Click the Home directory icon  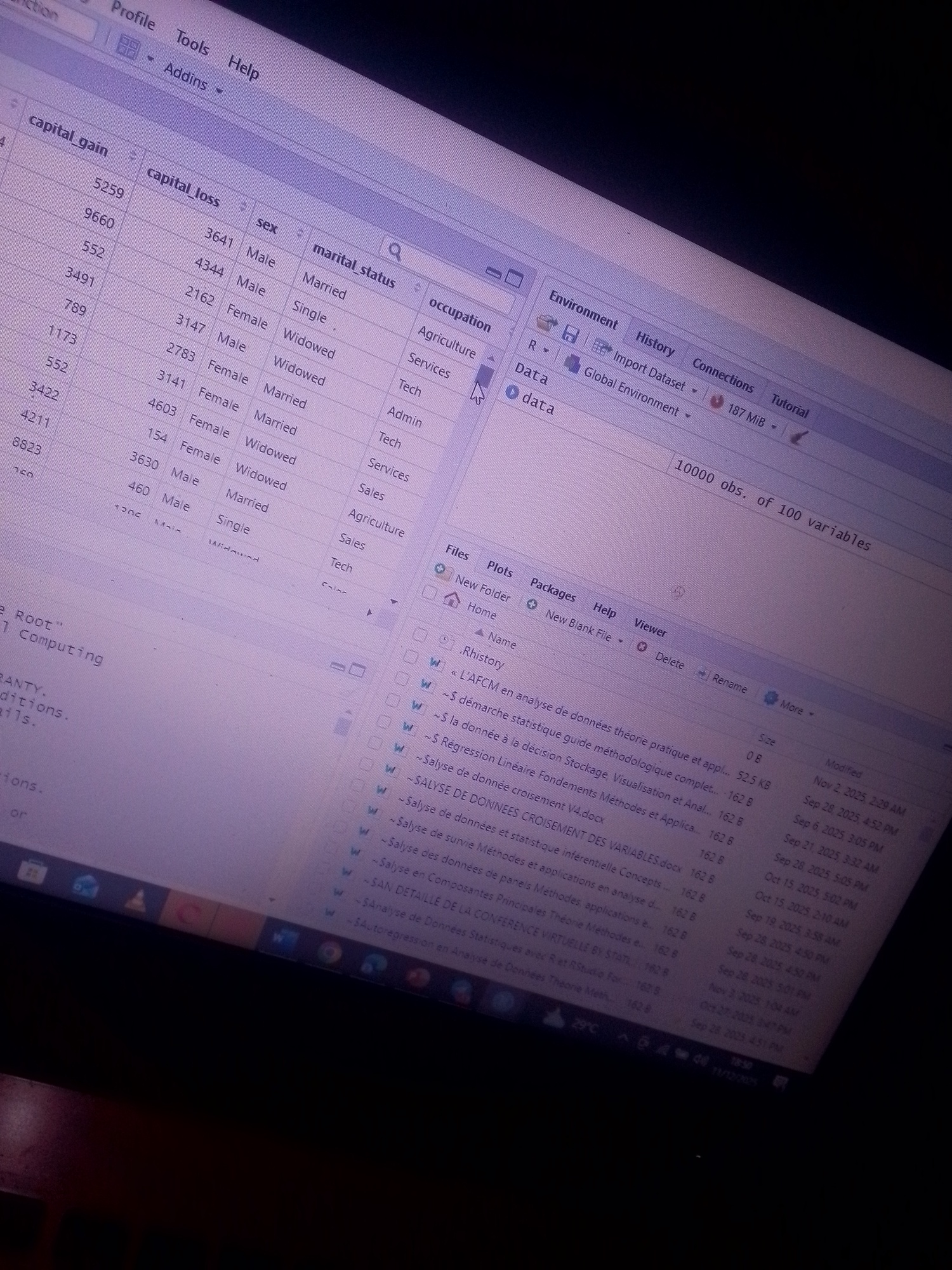click(451, 599)
